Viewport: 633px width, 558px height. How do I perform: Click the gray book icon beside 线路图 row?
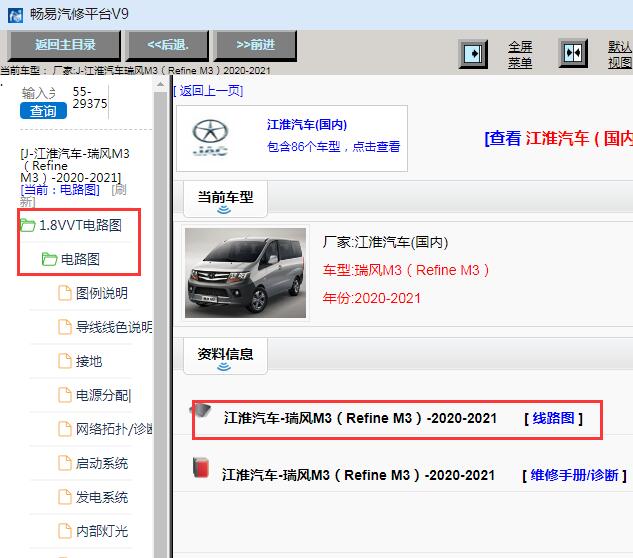[201, 412]
